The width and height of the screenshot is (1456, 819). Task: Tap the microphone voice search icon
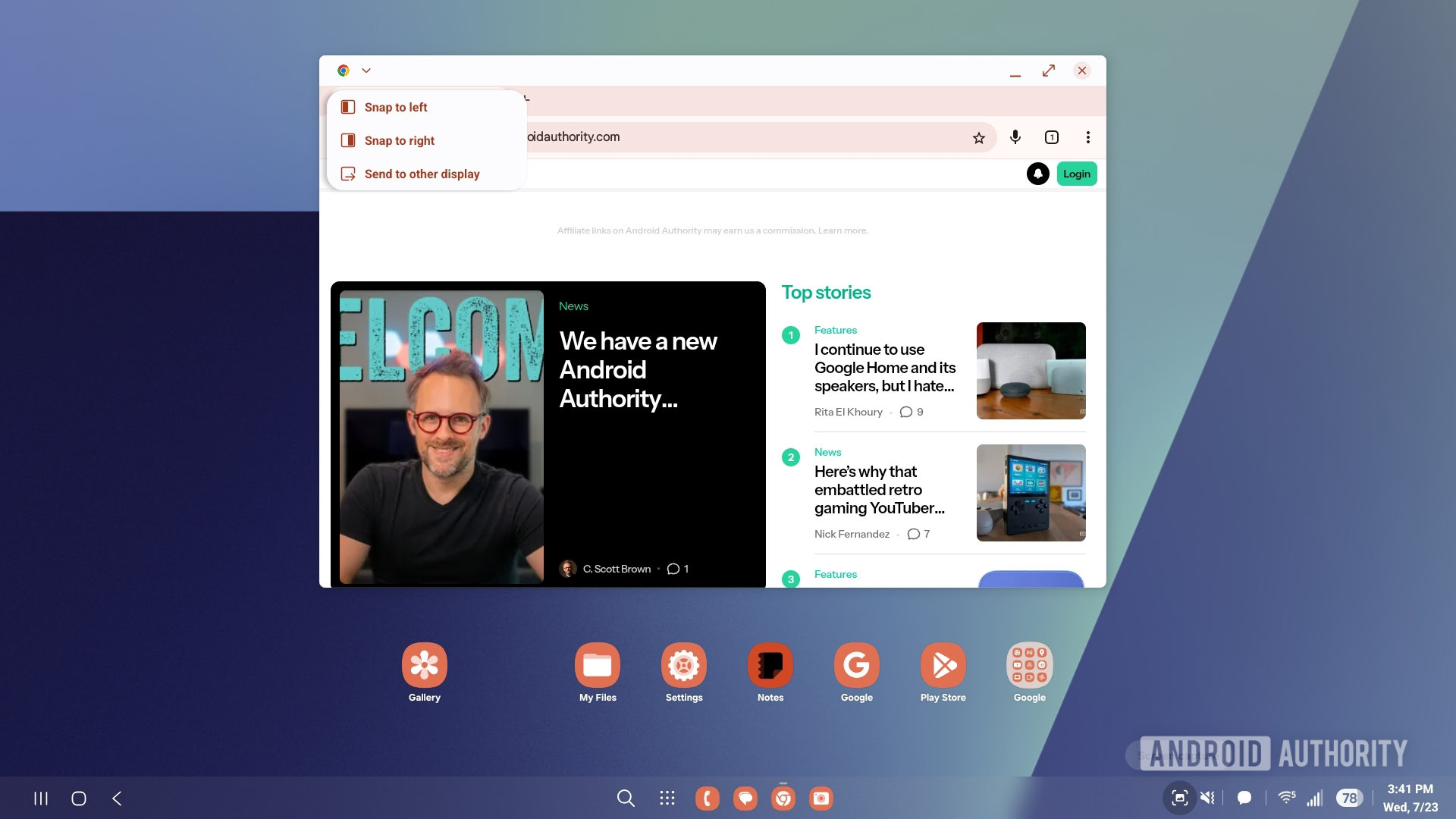click(x=1015, y=137)
